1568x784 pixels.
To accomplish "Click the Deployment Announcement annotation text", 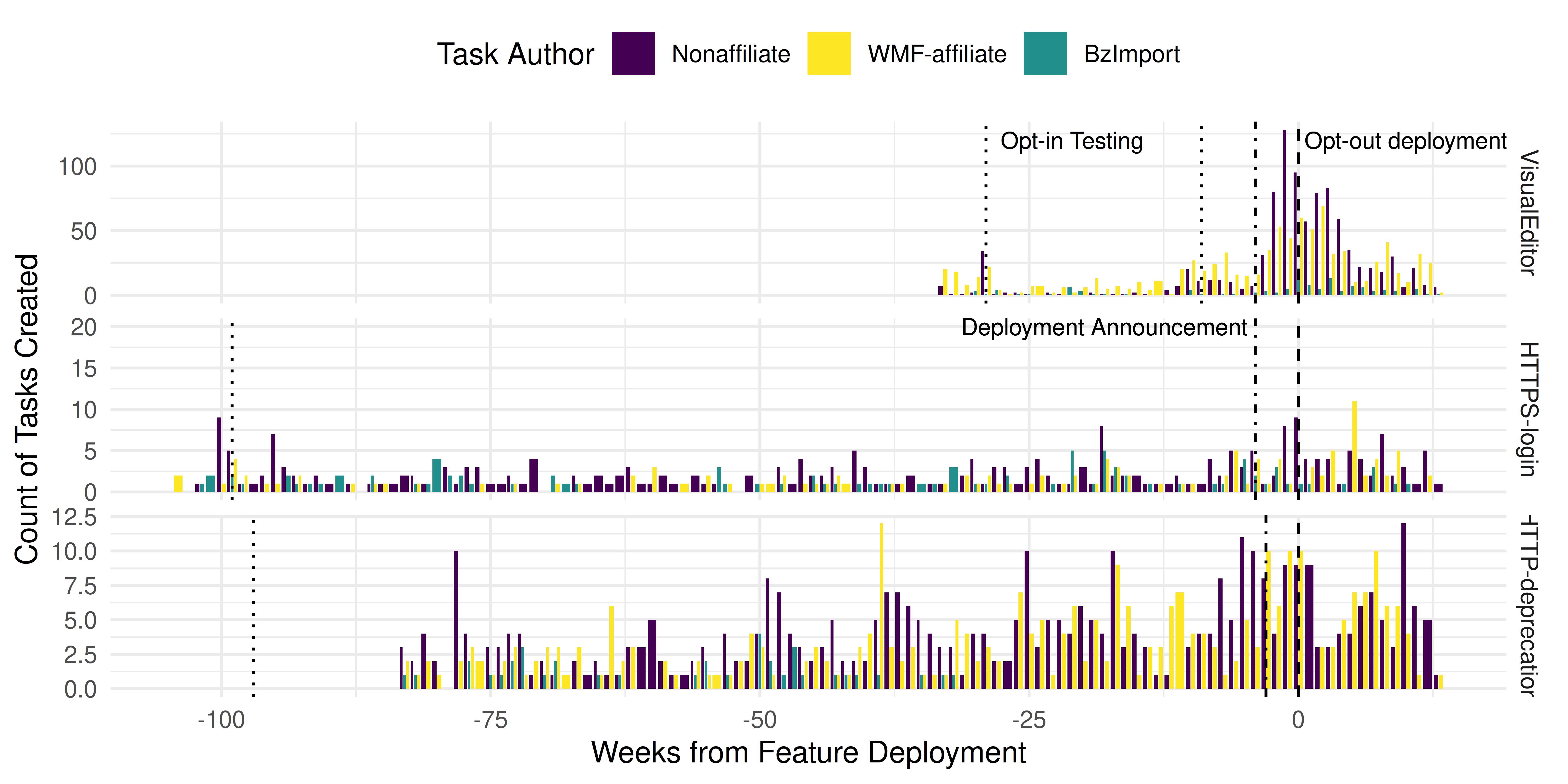I will pyautogui.click(x=1104, y=328).
